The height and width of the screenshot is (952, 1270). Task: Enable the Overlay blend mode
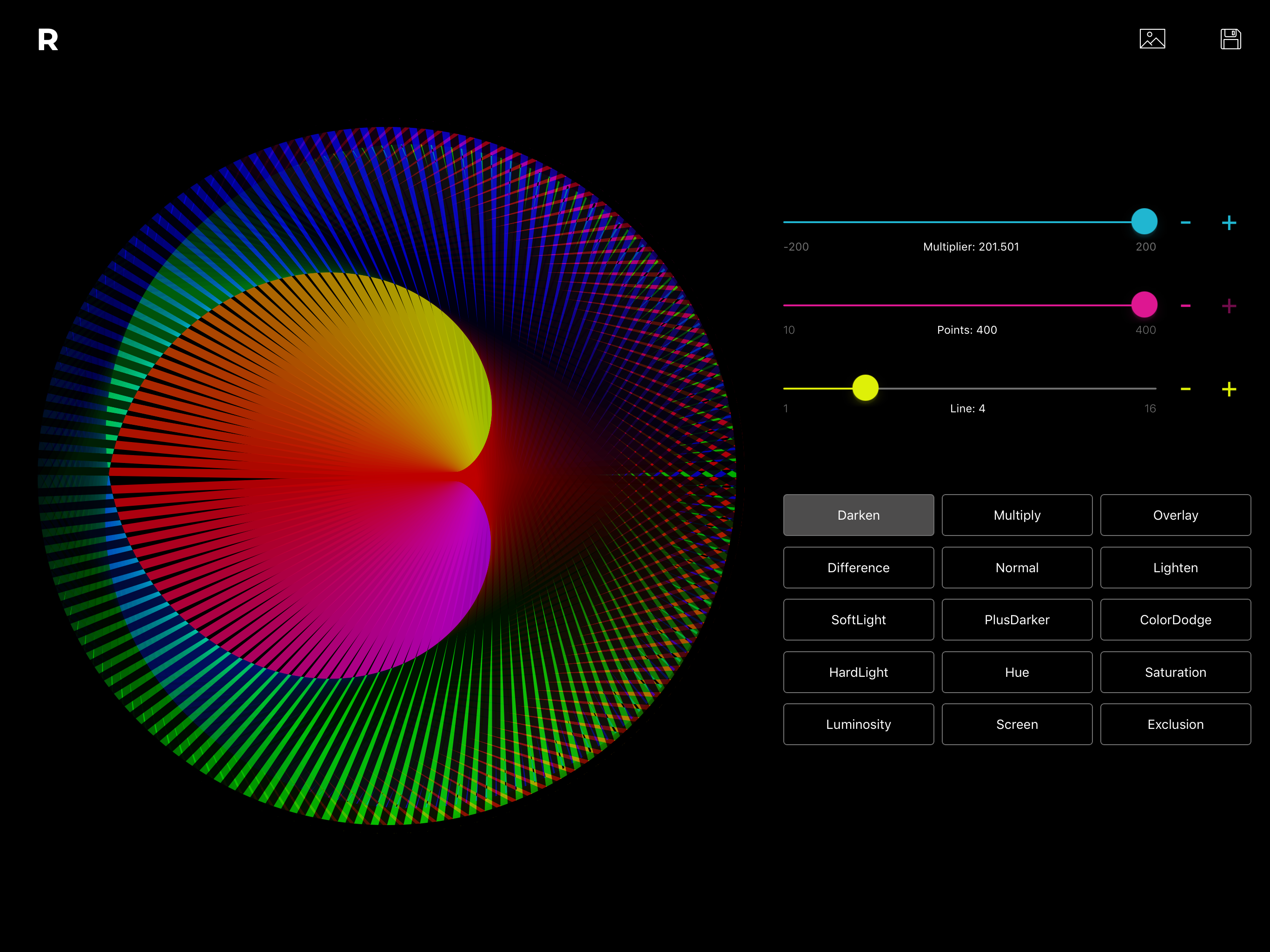point(1175,515)
